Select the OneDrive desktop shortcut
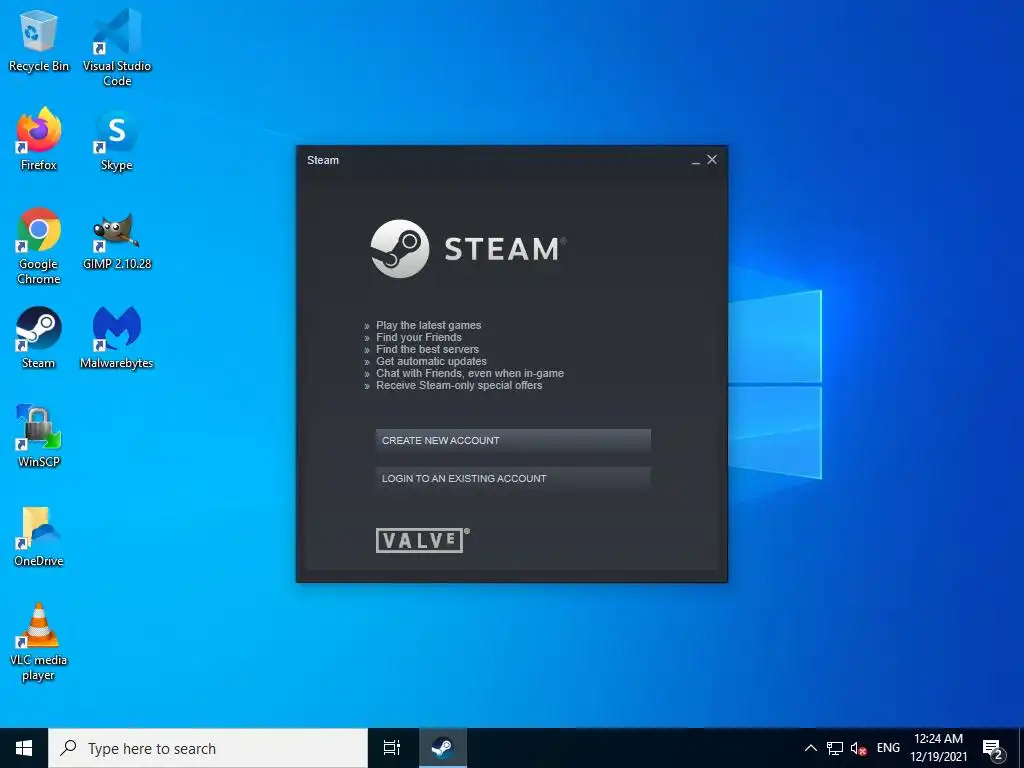This screenshot has width=1024, height=768. [39, 536]
